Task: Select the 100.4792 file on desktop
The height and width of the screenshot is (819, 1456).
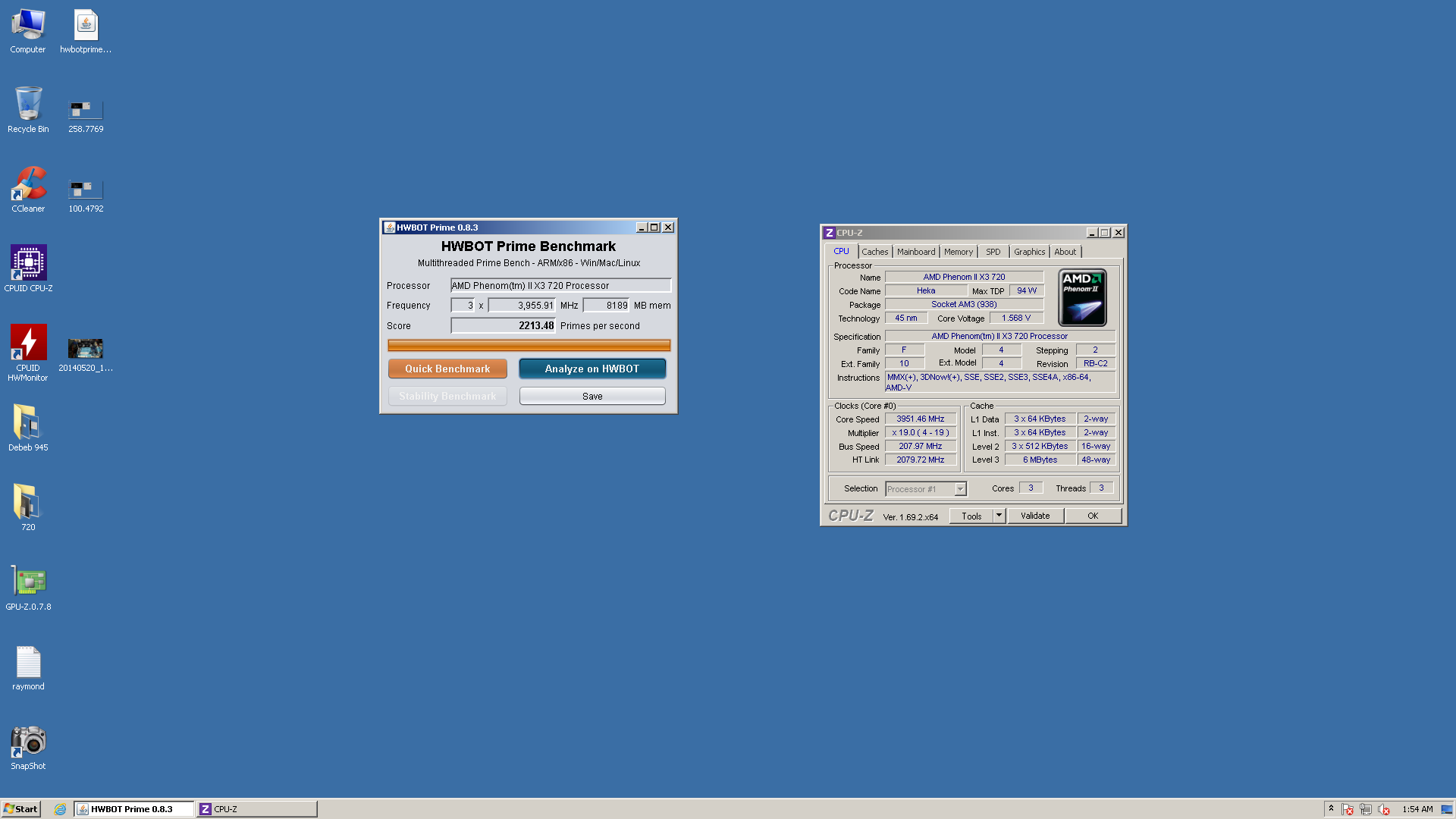Action: coord(86,196)
